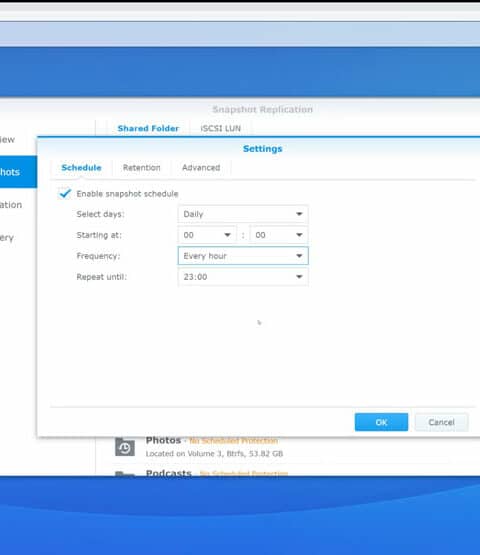Open the Select days dropdown showing Daily

point(243,214)
